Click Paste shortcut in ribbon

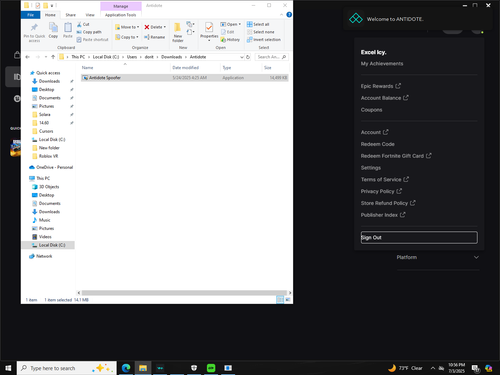pyautogui.click(x=92, y=40)
